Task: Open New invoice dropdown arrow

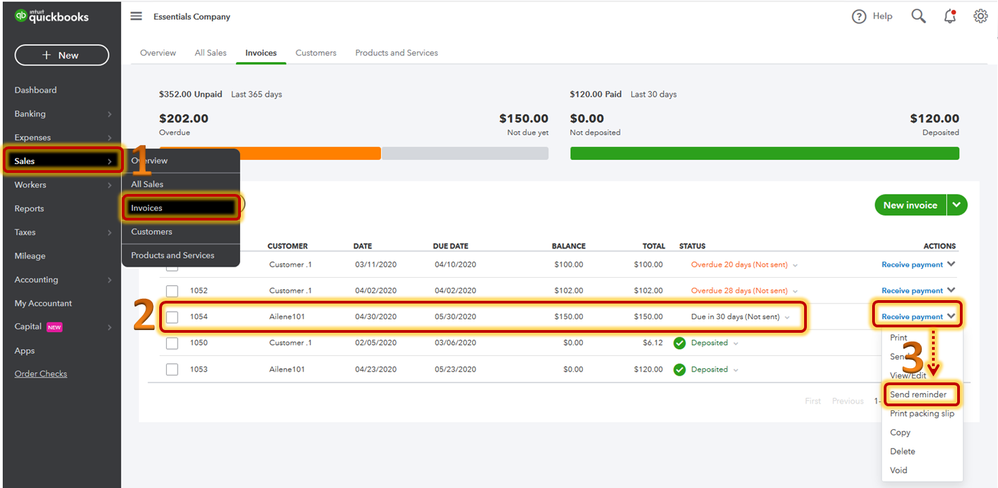Action: (x=957, y=205)
